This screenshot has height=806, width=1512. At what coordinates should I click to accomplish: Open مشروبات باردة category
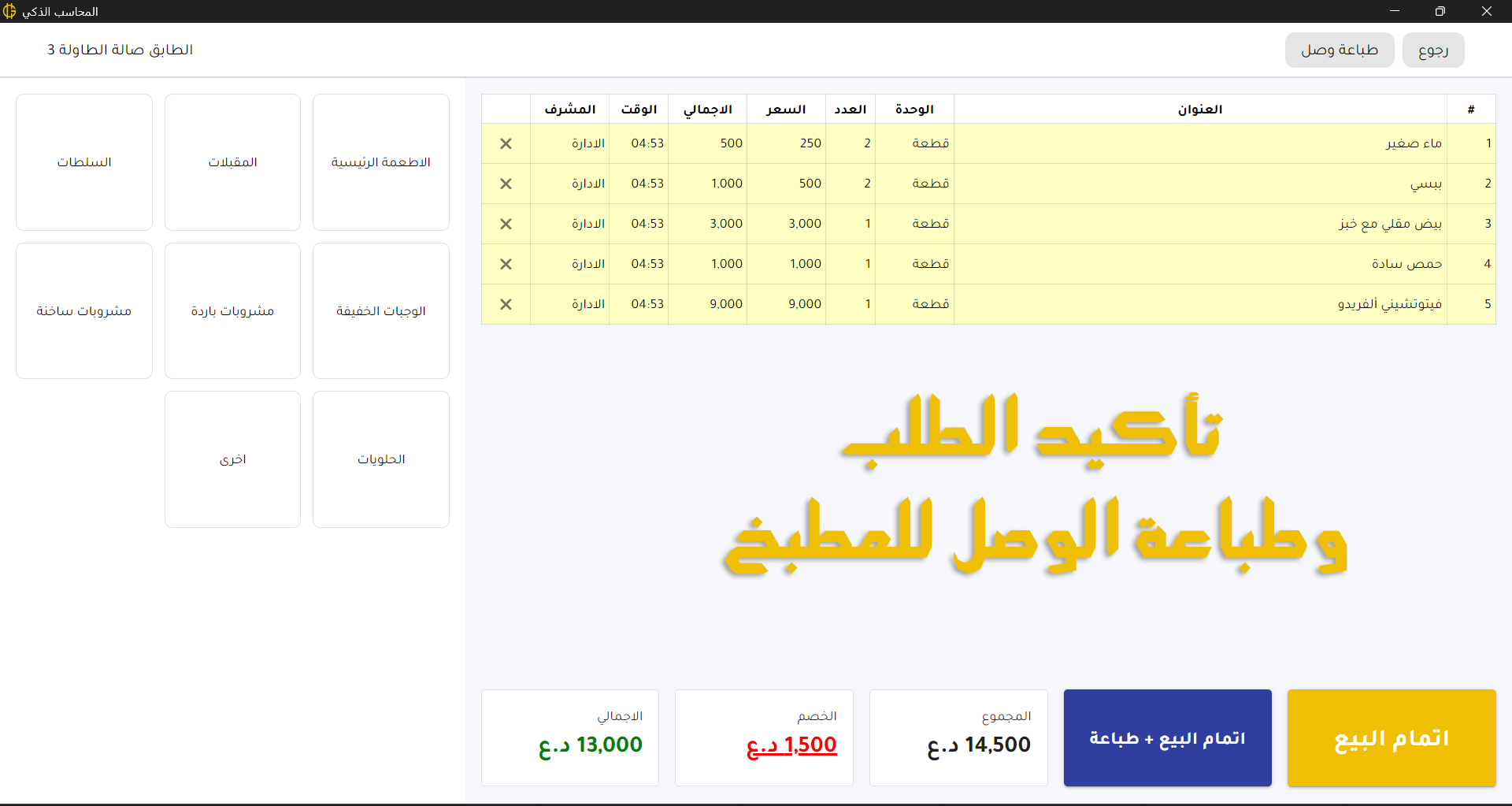tap(232, 310)
